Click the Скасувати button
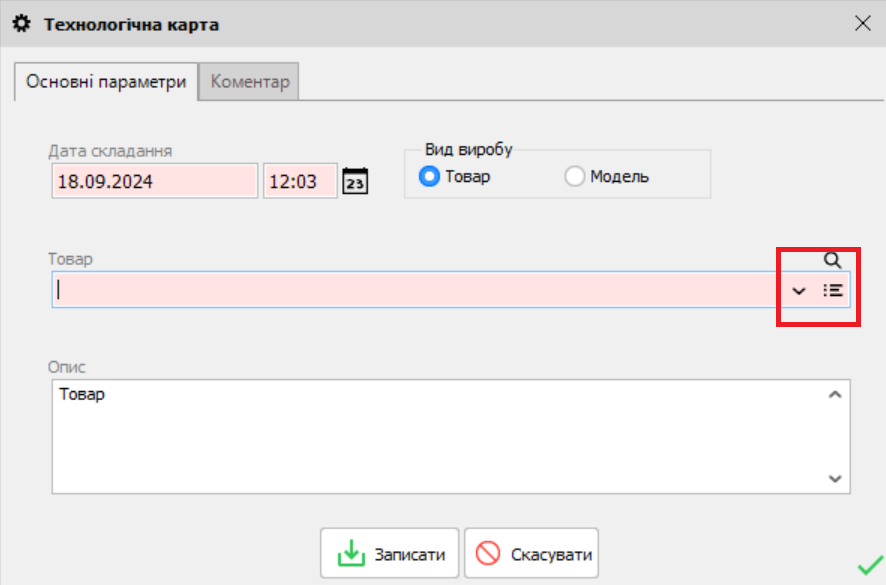 [x=531, y=552]
